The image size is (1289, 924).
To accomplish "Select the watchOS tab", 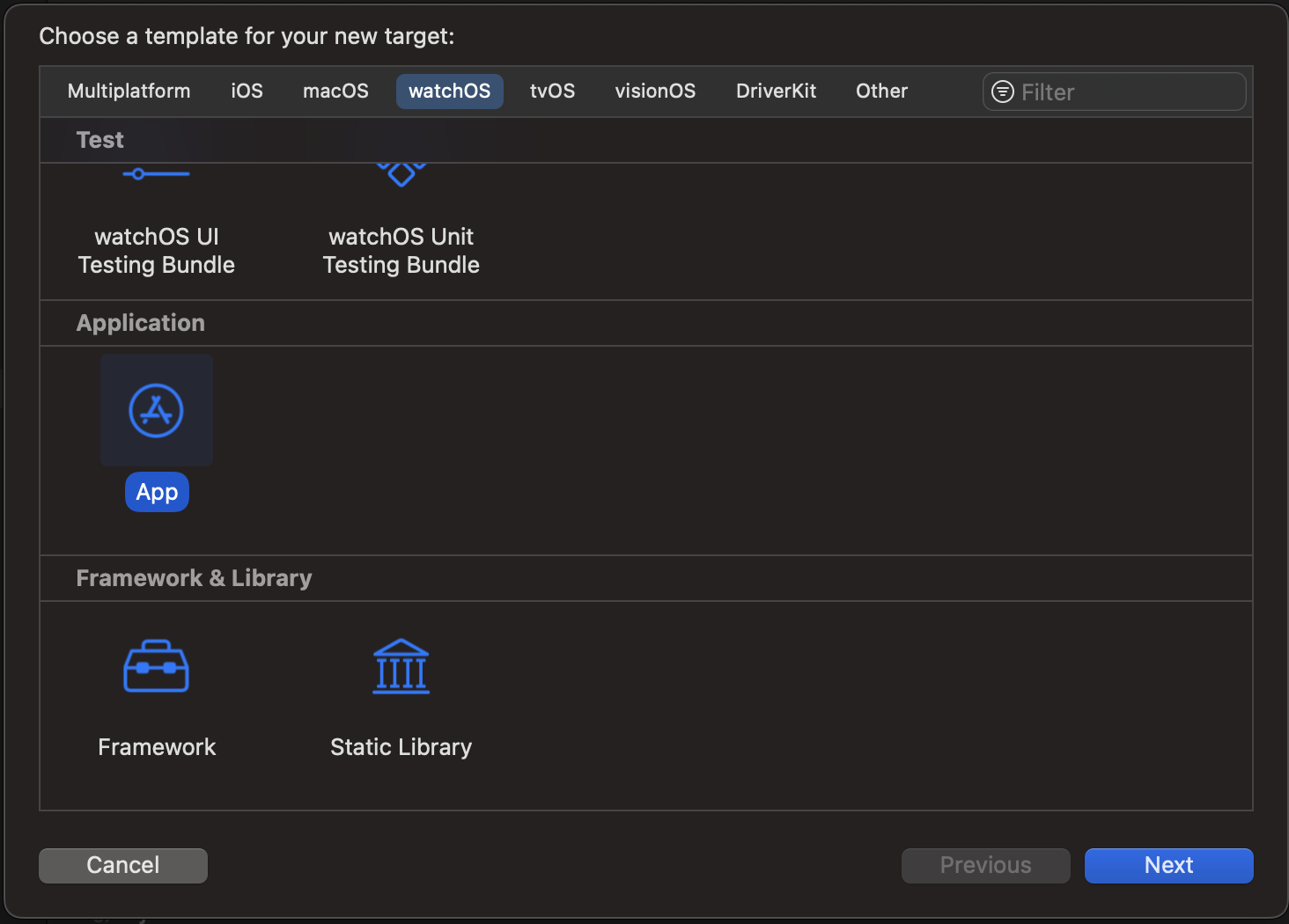I will pos(450,92).
